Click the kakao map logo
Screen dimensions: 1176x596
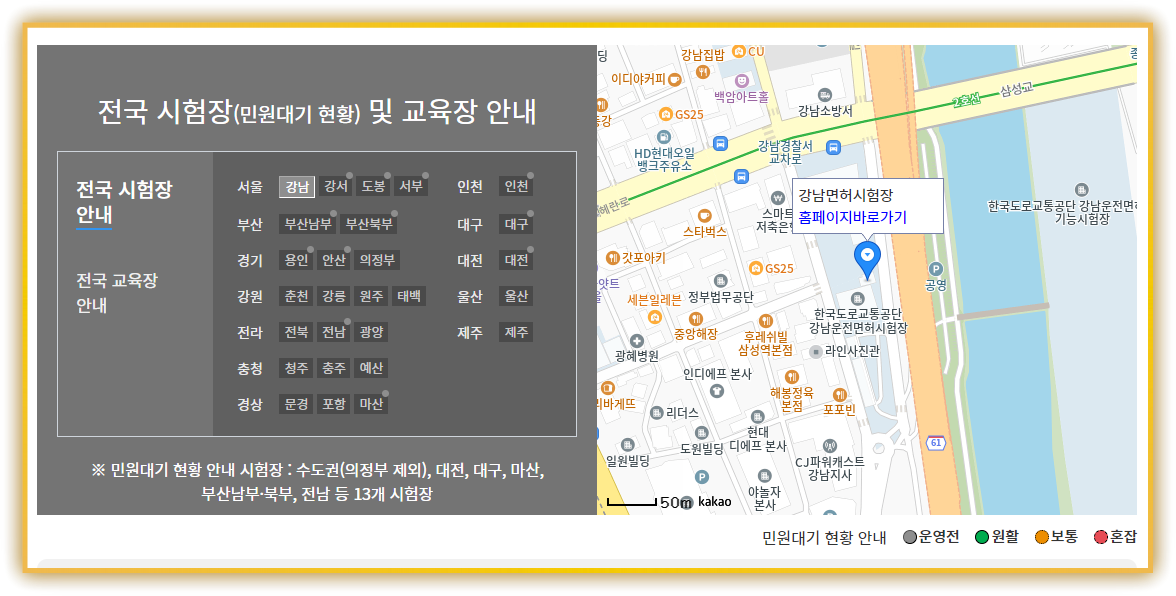point(714,502)
